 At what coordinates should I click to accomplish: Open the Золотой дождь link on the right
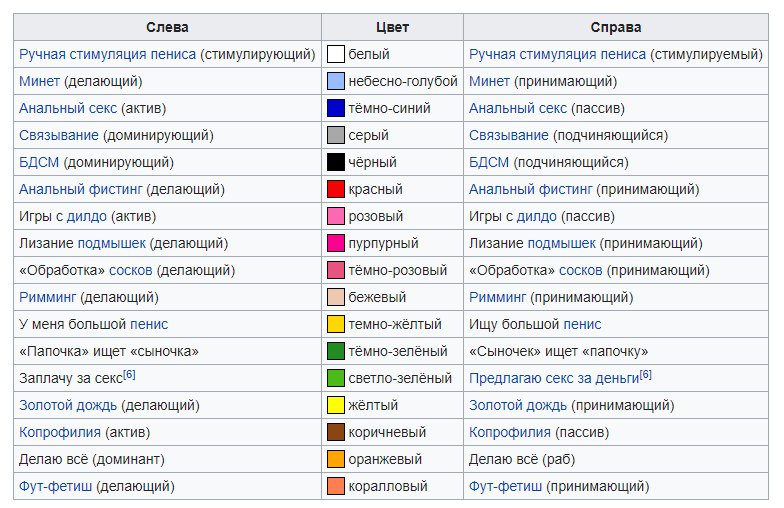[517, 405]
